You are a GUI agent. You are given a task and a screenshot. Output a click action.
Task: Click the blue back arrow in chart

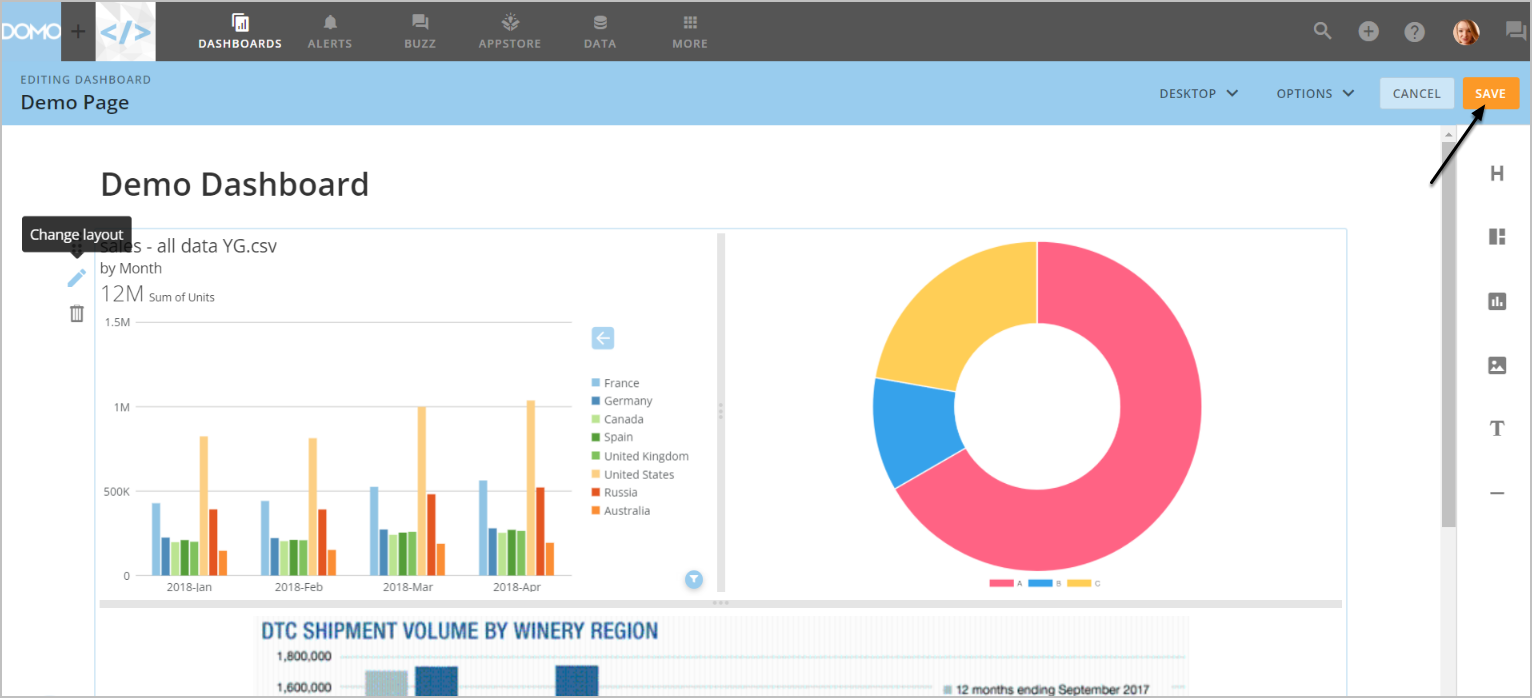[602, 338]
